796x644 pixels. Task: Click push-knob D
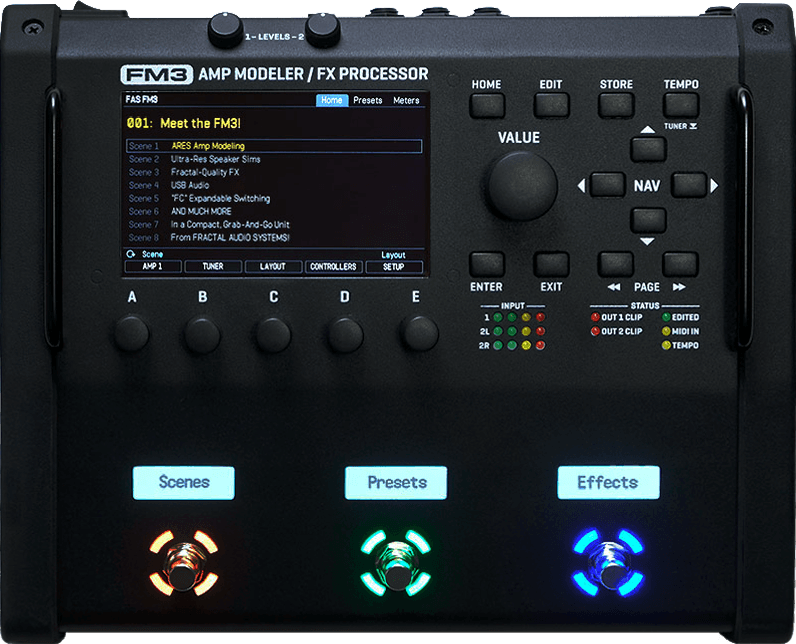tap(345, 335)
